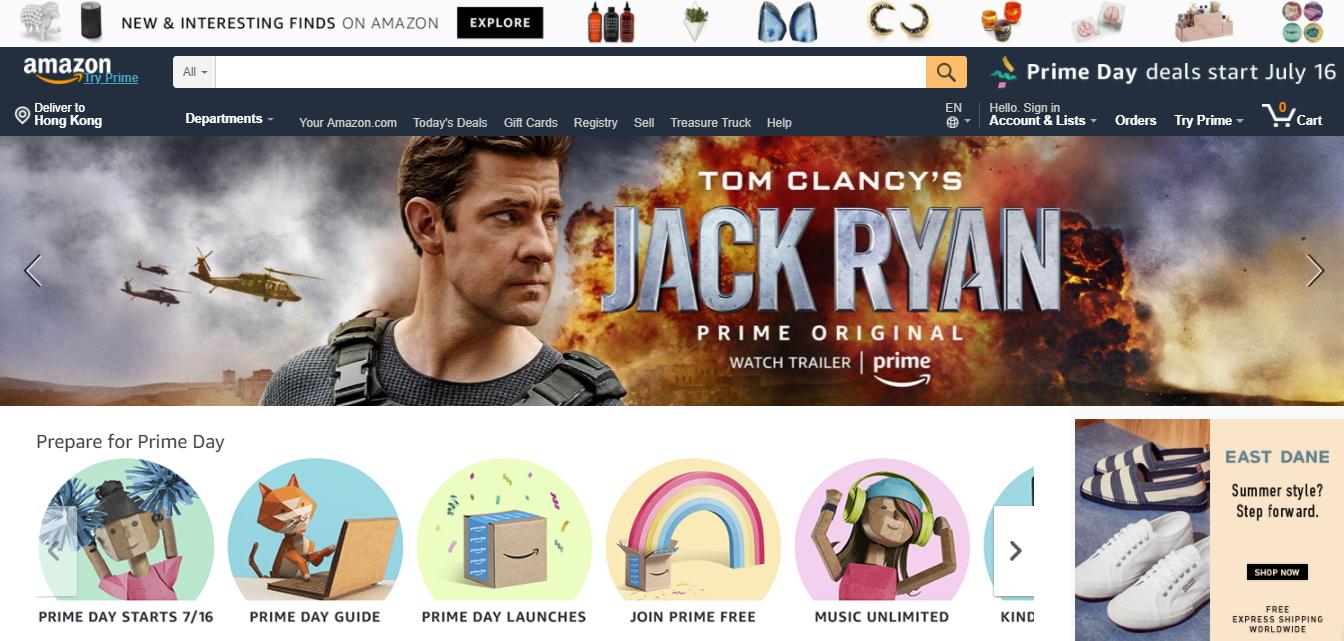Click the EXPLORE button in top banner
The width and height of the screenshot is (1344, 641).
click(500, 22)
